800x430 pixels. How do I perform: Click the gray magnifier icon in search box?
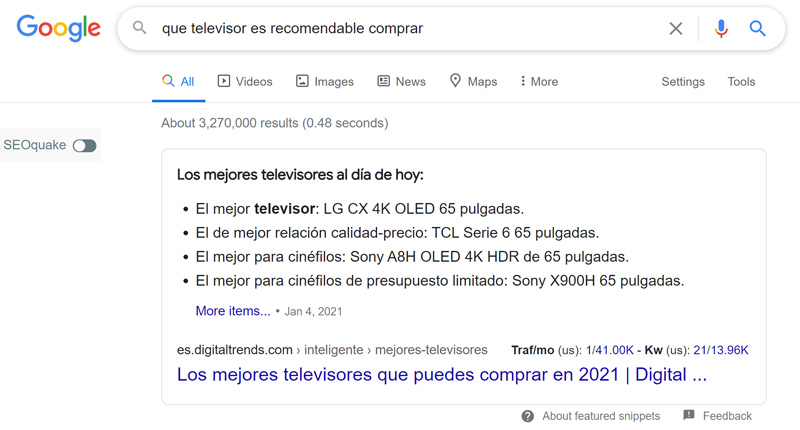tap(139, 28)
